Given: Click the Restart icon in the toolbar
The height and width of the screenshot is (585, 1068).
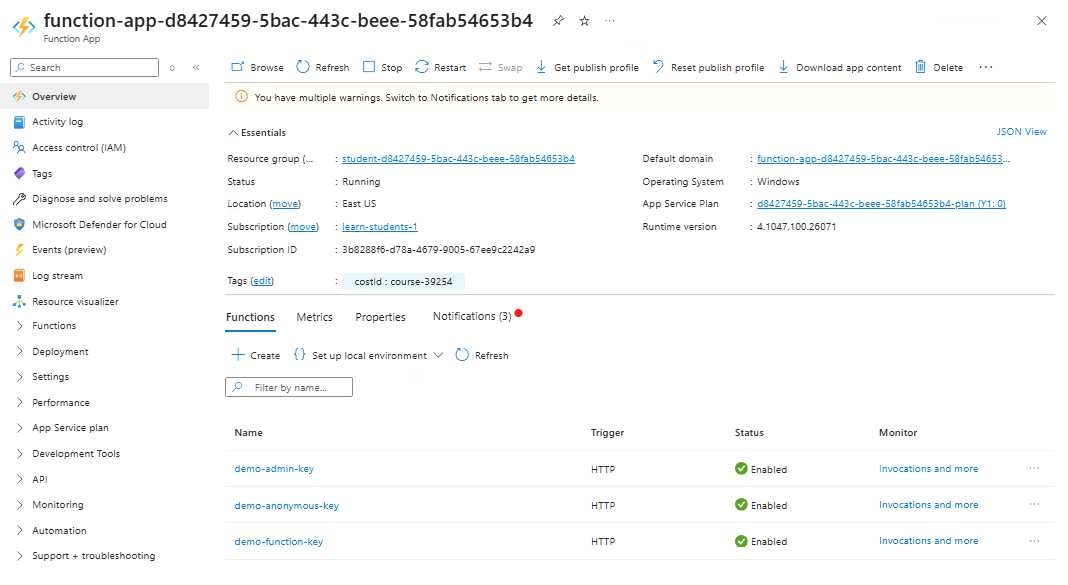Looking at the screenshot, I should pyautogui.click(x=422, y=67).
